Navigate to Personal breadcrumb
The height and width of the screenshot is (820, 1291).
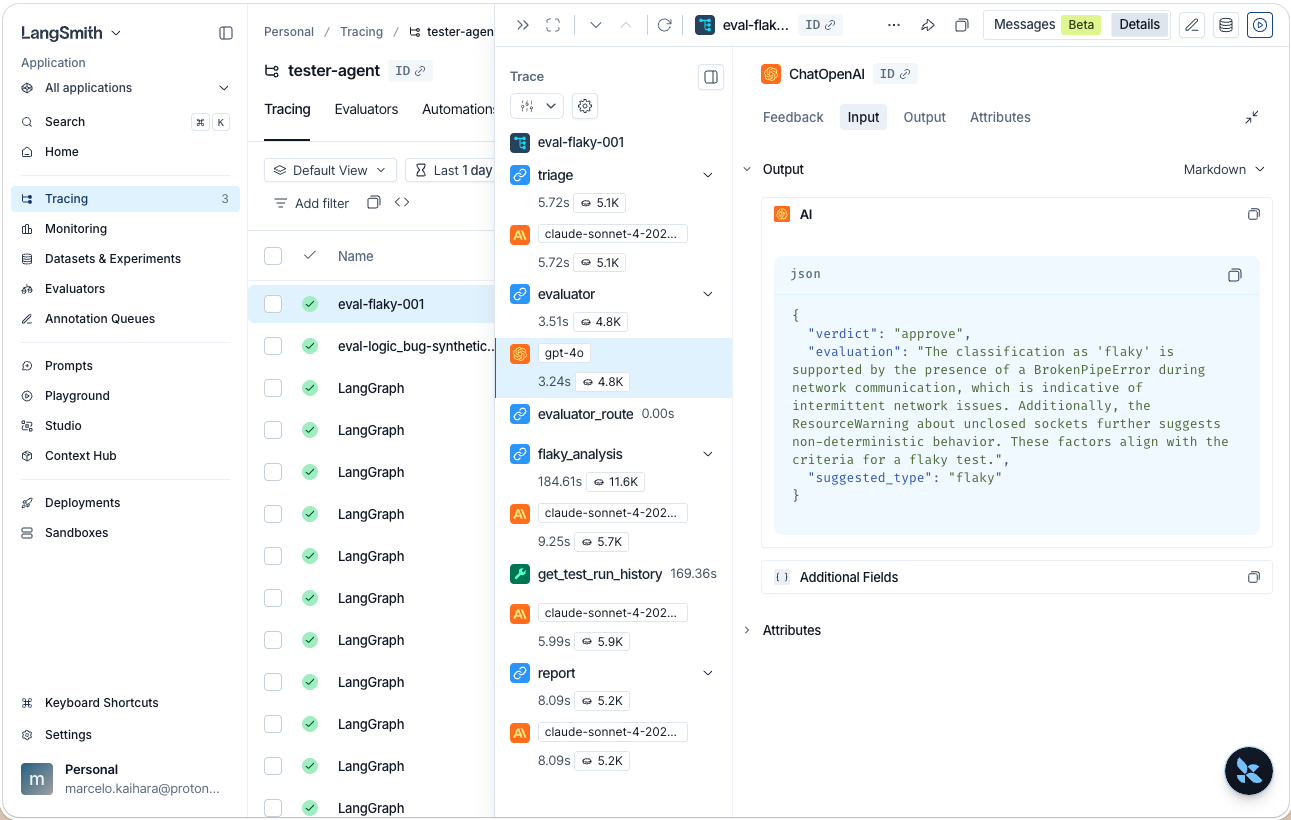(289, 32)
